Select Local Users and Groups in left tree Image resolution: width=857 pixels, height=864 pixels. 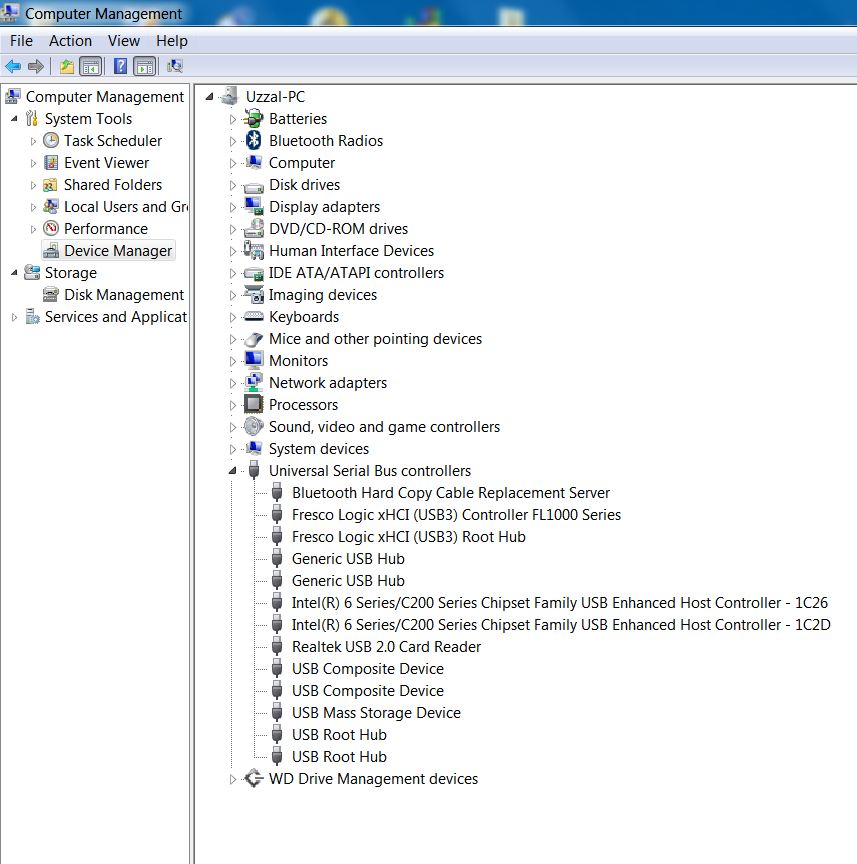(x=126, y=207)
